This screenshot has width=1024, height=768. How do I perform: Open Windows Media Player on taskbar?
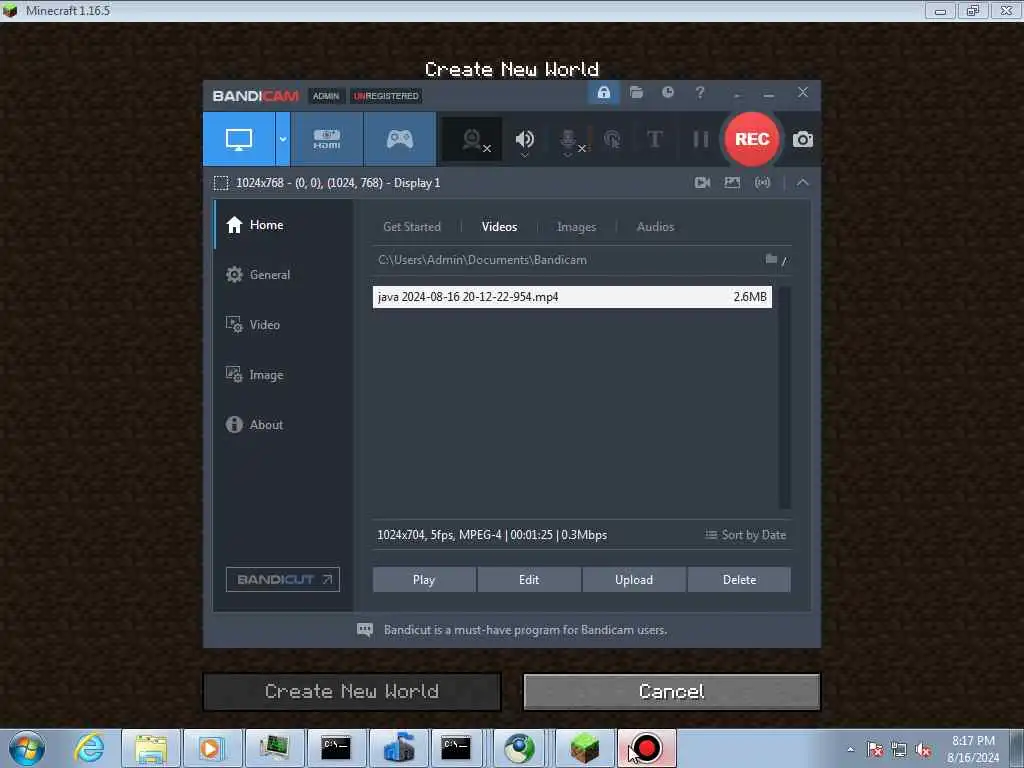tap(212, 748)
